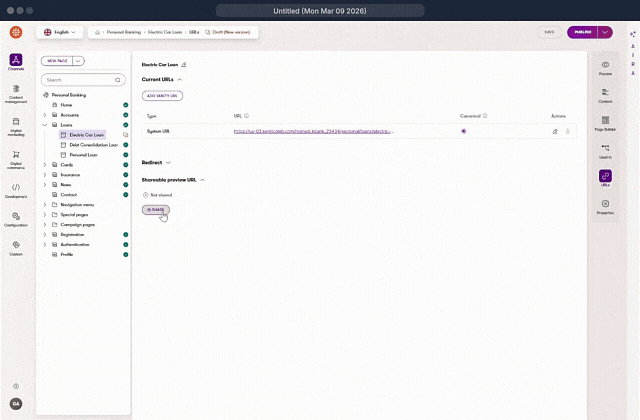Select the Canonical radio button for the System URL
Viewport: 640px width, 420px height.
coord(464,131)
